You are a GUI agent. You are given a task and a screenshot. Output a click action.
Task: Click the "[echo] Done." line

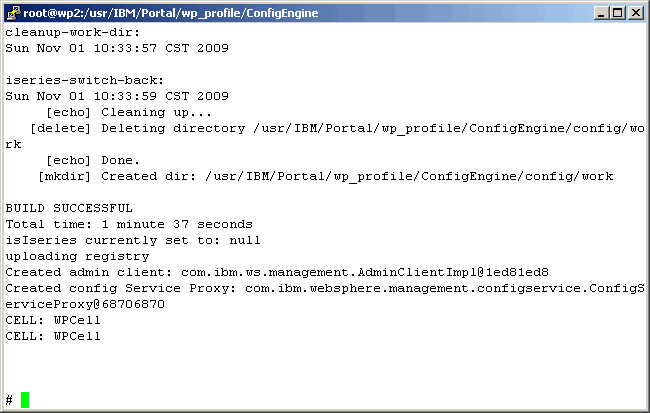92,160
